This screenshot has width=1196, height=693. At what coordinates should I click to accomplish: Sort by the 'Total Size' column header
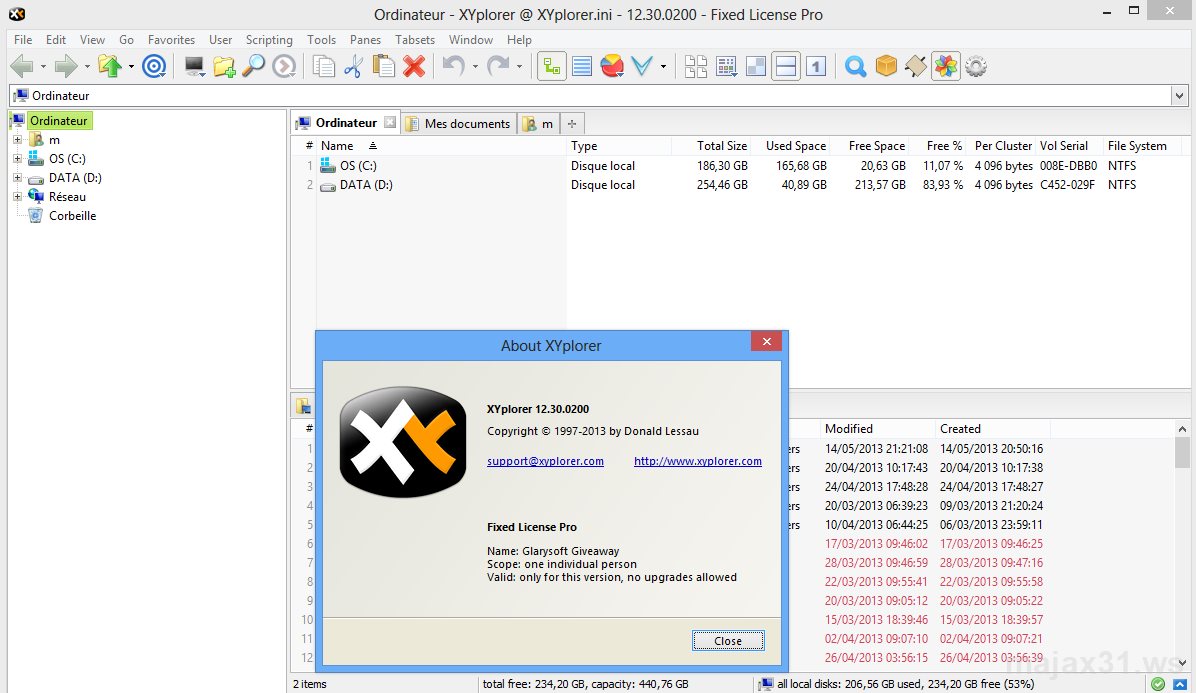click(x=710, y=146)
